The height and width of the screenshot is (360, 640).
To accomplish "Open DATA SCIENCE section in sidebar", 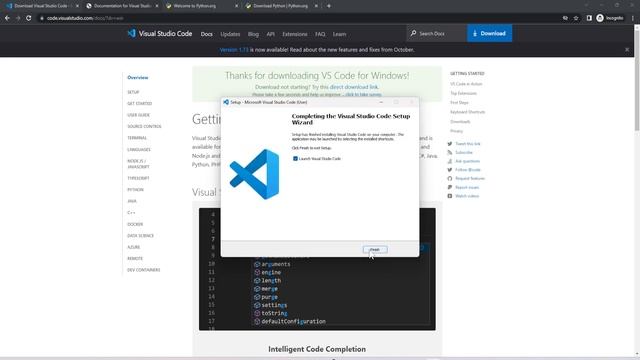I will [x=140, y=236].
